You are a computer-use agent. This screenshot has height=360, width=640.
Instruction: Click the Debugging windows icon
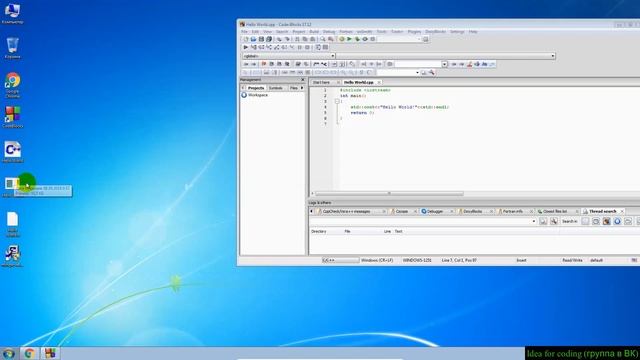pos(318,47)
